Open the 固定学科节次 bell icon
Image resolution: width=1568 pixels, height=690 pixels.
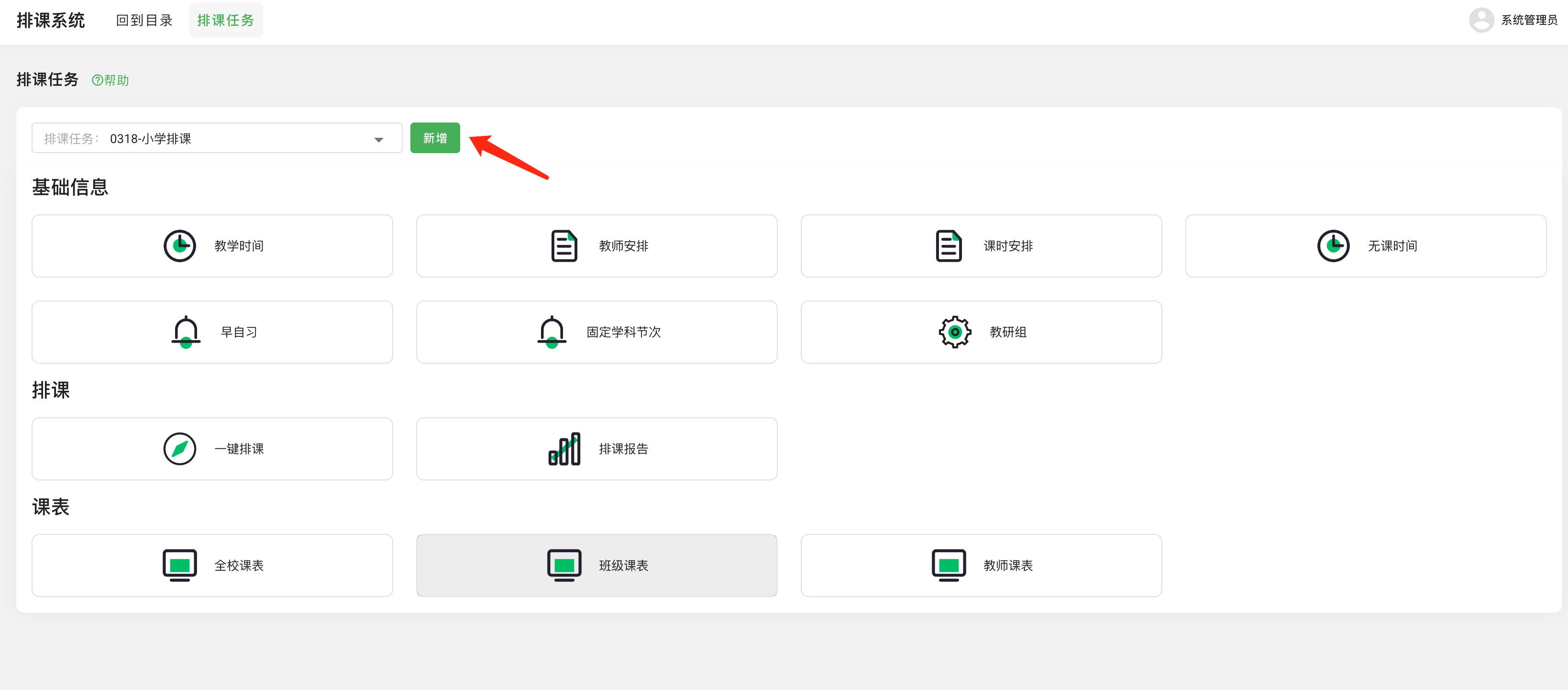(x=552, y=332)
